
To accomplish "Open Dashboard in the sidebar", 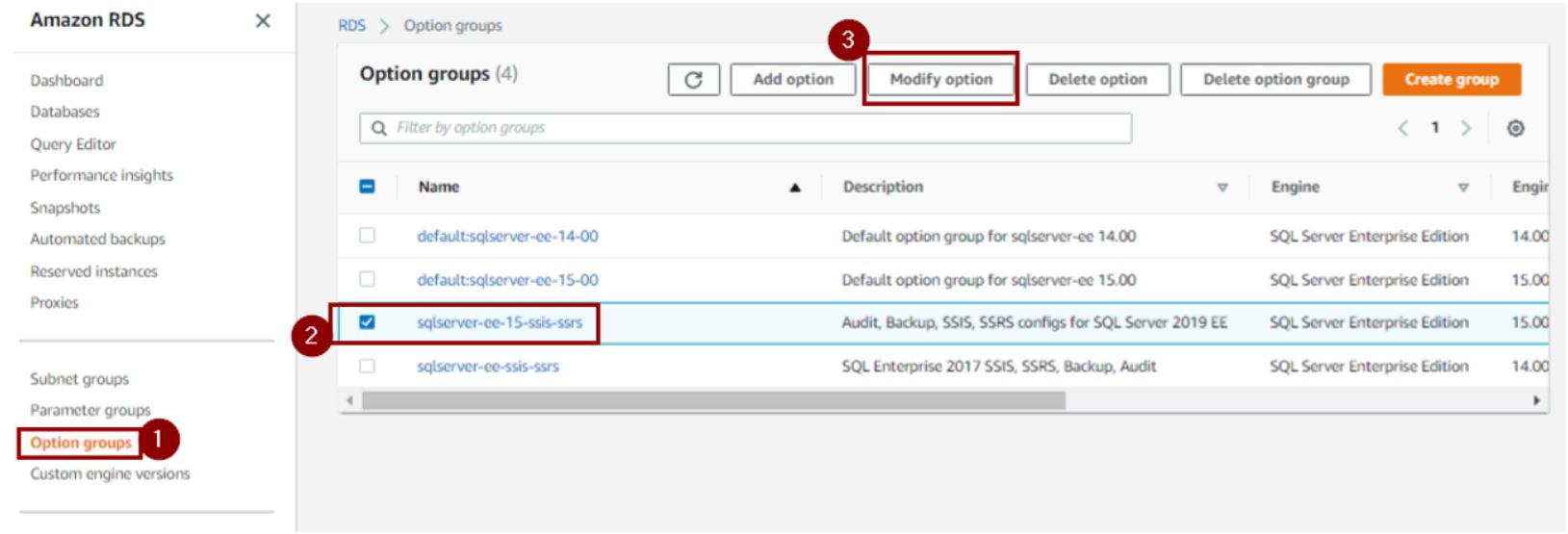I will 66,81.
